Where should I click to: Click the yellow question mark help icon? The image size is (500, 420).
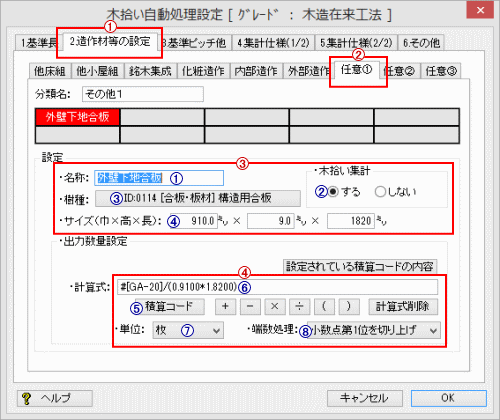tap(26, 398)
